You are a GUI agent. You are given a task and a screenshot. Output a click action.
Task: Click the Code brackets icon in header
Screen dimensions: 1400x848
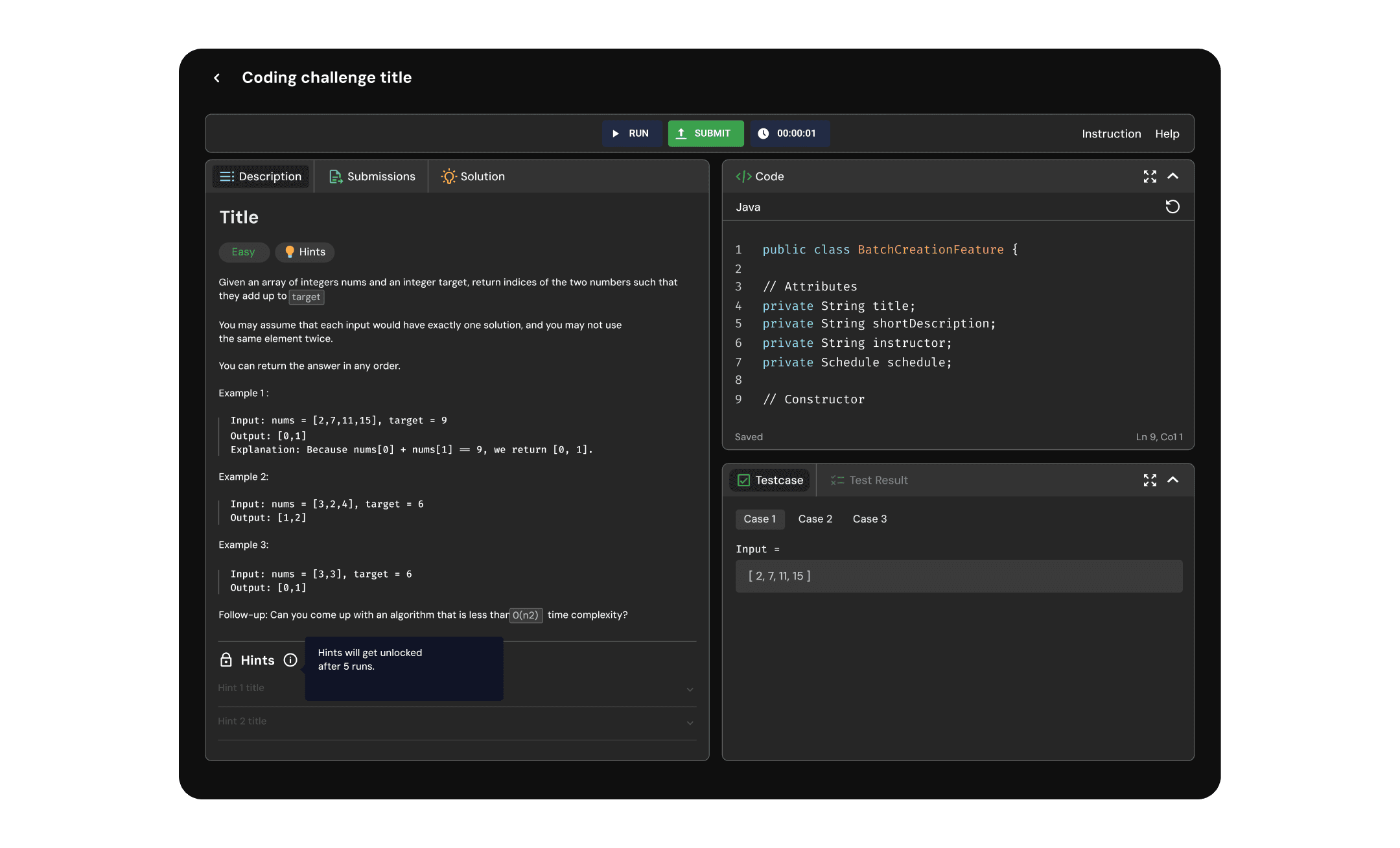[743, 176]
